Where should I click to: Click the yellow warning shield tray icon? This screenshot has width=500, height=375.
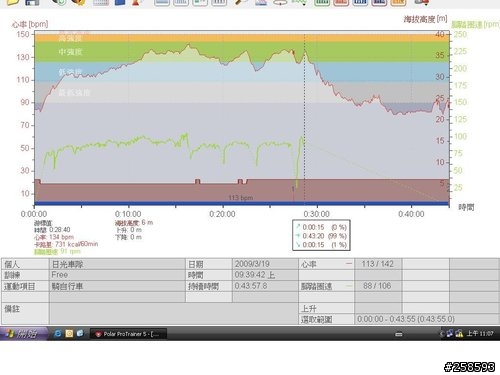click(x=459, y=333)
